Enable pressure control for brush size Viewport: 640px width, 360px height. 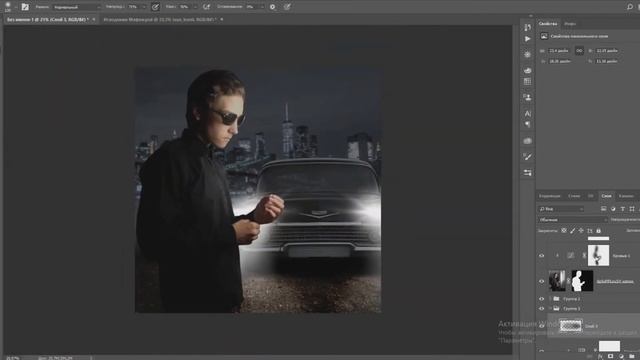click(x=287, y=7)
